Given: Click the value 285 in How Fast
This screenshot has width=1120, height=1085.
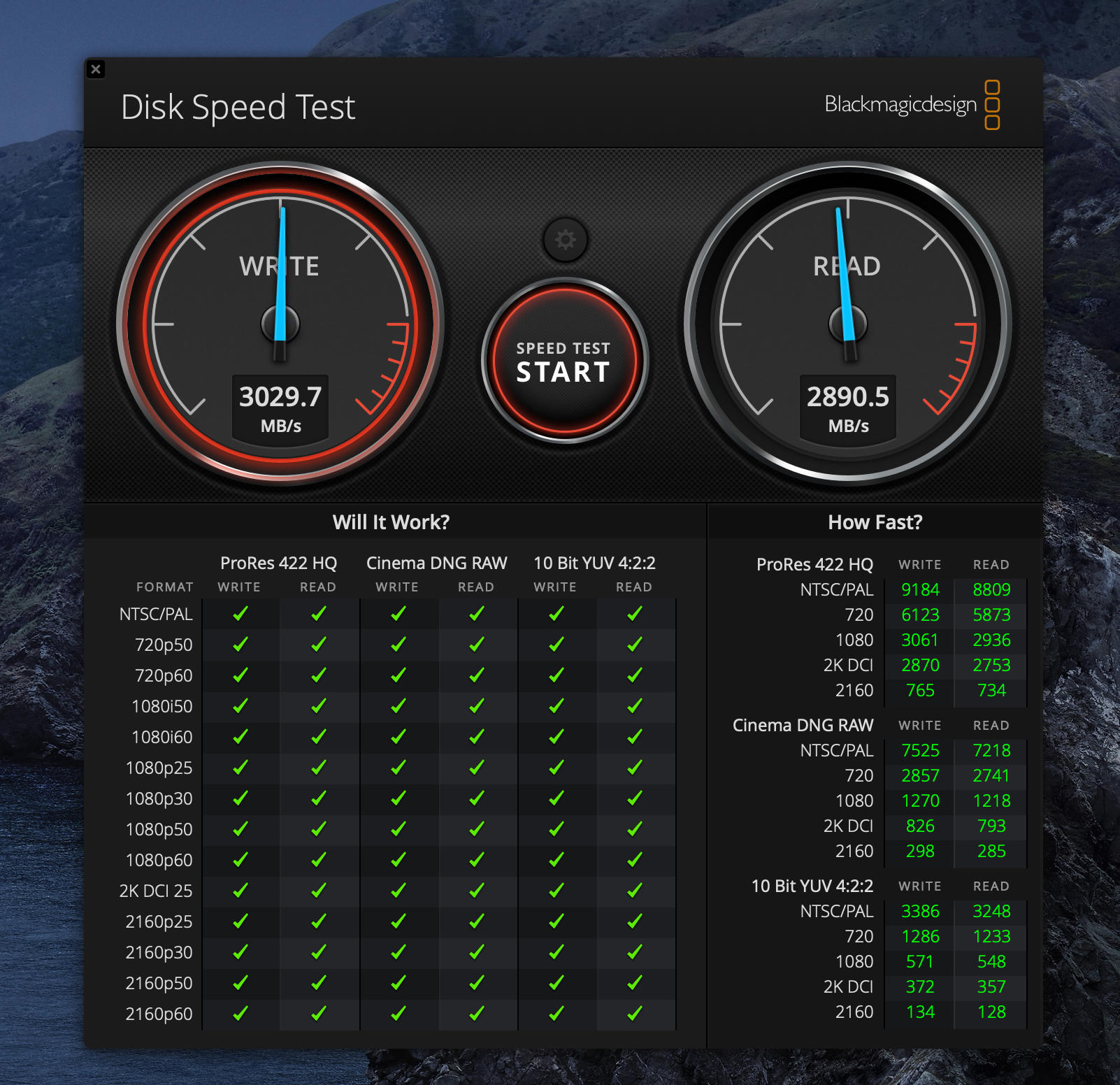Looking at the screenshot, I should (991, 852).
